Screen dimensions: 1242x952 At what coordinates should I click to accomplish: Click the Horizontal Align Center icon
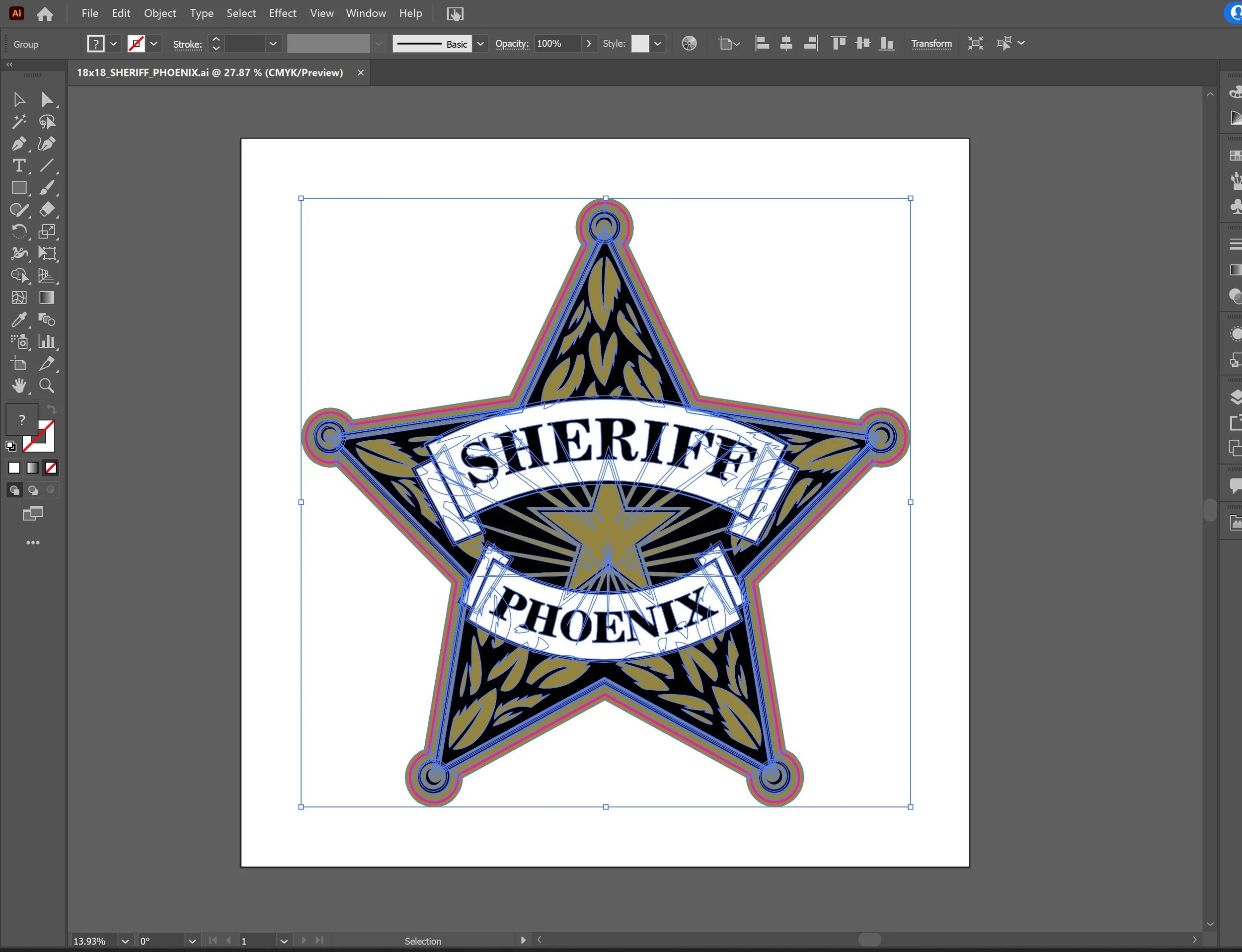[786, 44]
